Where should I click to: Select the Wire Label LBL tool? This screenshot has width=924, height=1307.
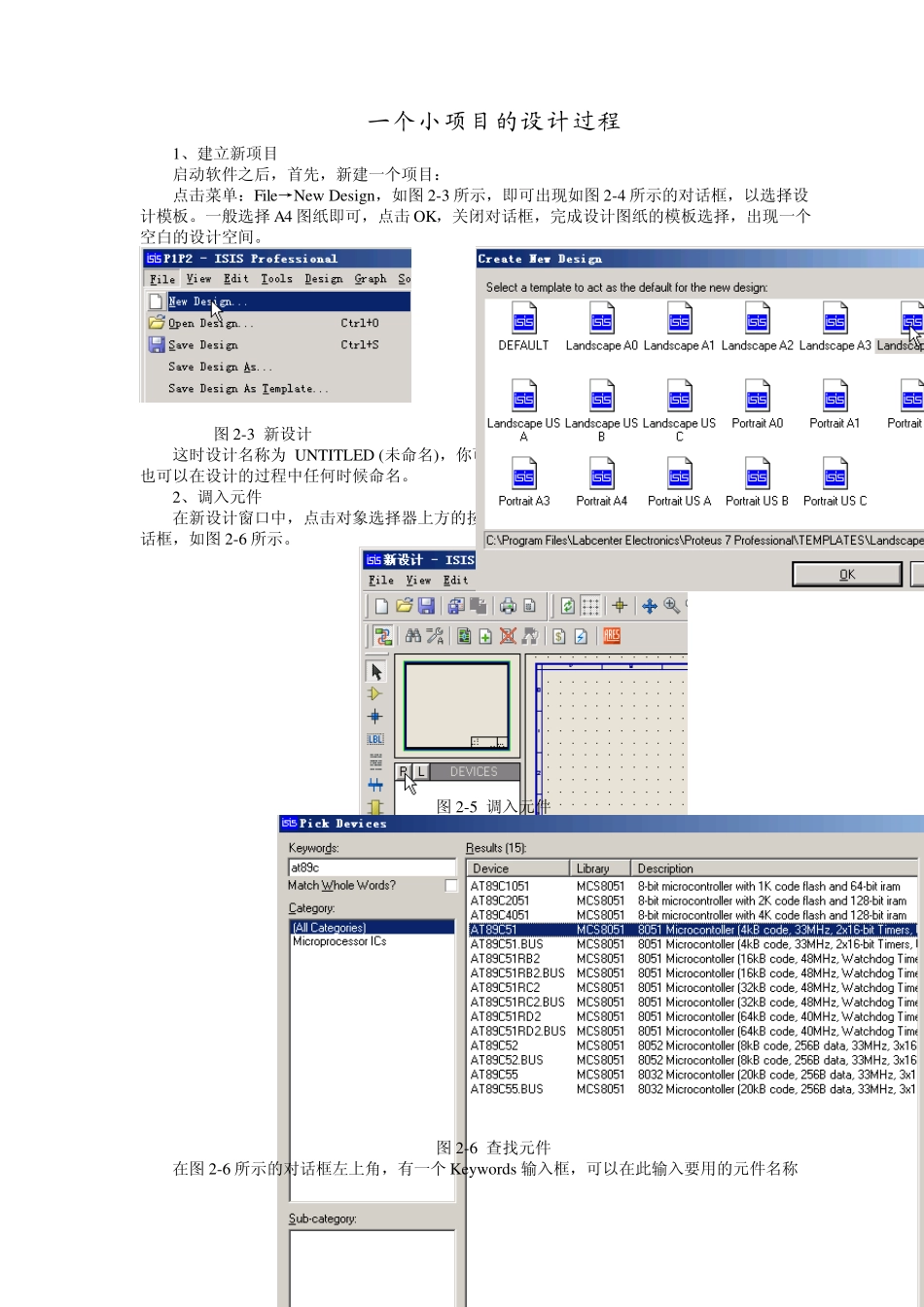tap(375, 739)
